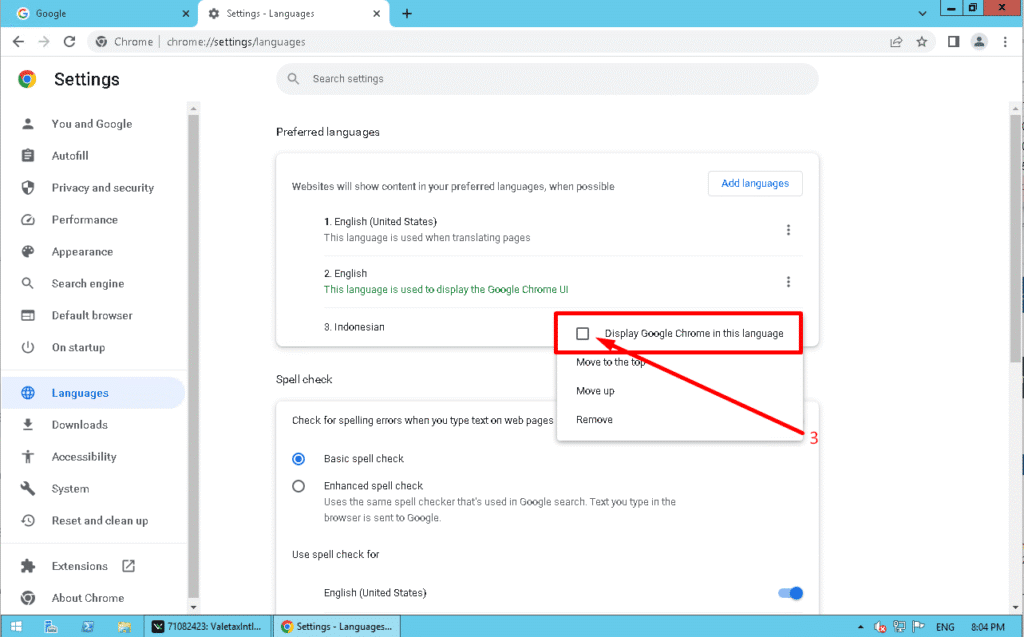
Task: Click the System wrench icon
Action: tap(27, 489)
